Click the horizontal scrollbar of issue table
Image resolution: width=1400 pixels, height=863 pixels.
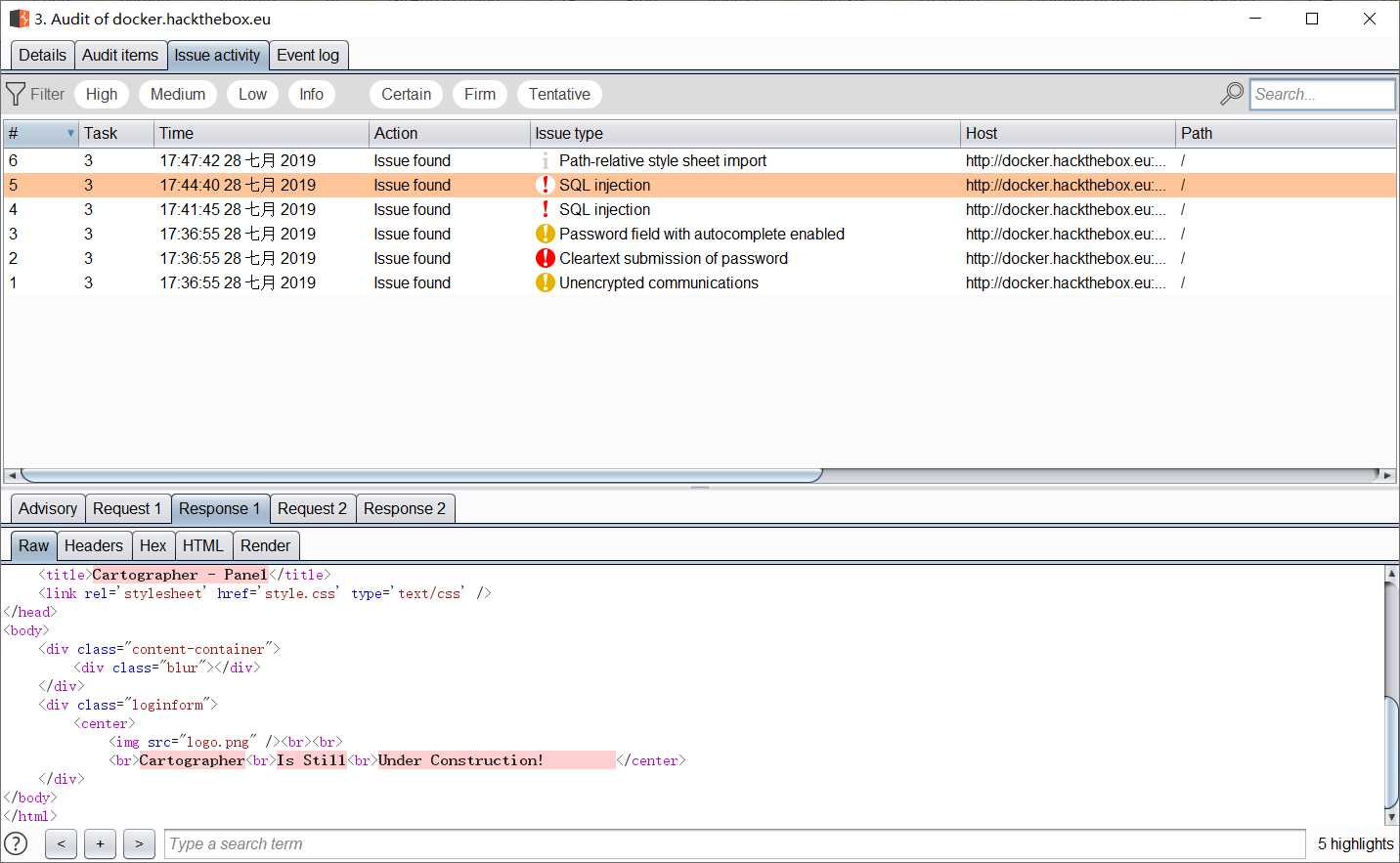[x=421, y=475]
